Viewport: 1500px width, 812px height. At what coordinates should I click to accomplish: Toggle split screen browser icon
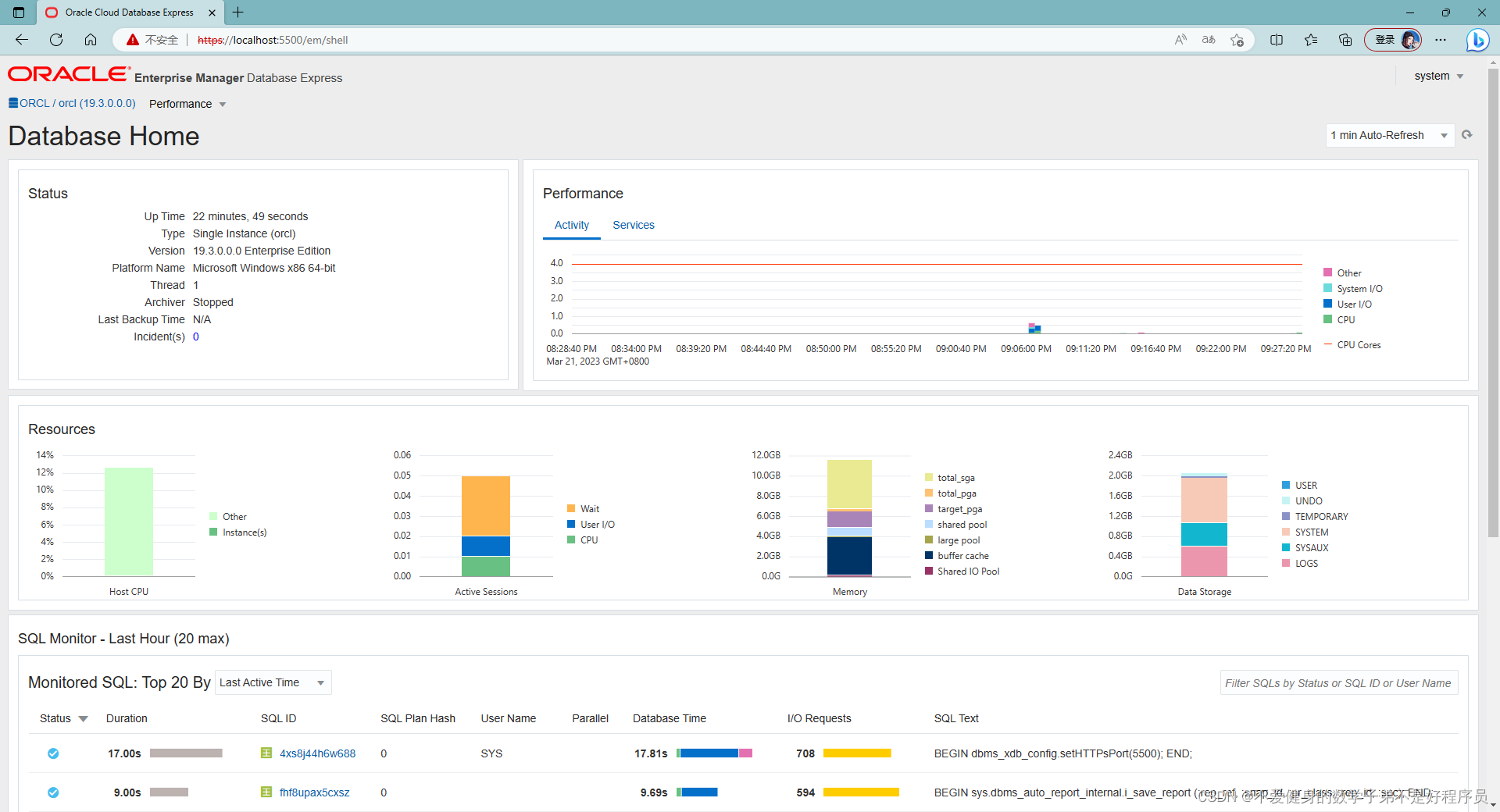[x=1277, y=40]
